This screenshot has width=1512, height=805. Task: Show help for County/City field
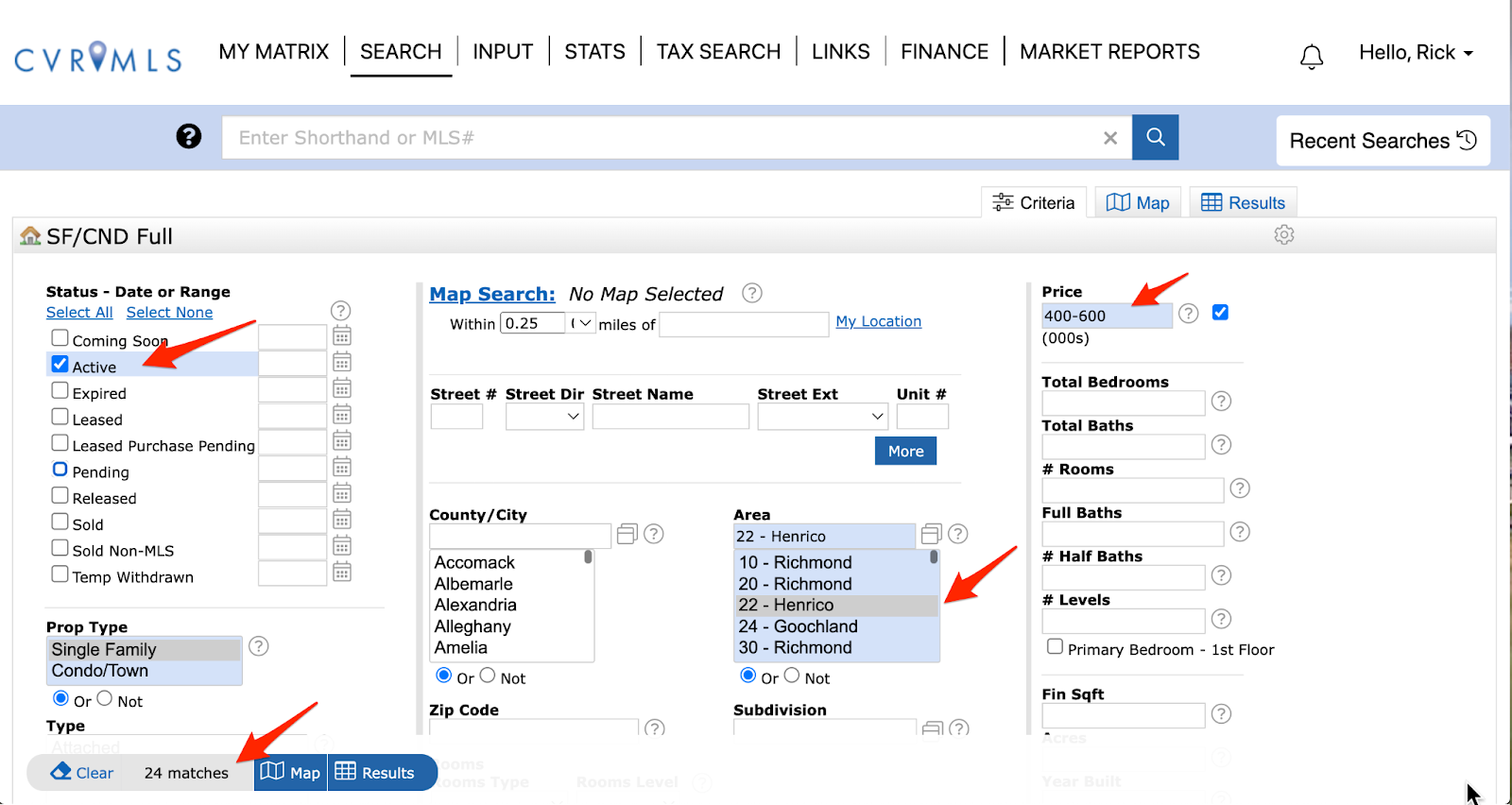coord(654,534)
